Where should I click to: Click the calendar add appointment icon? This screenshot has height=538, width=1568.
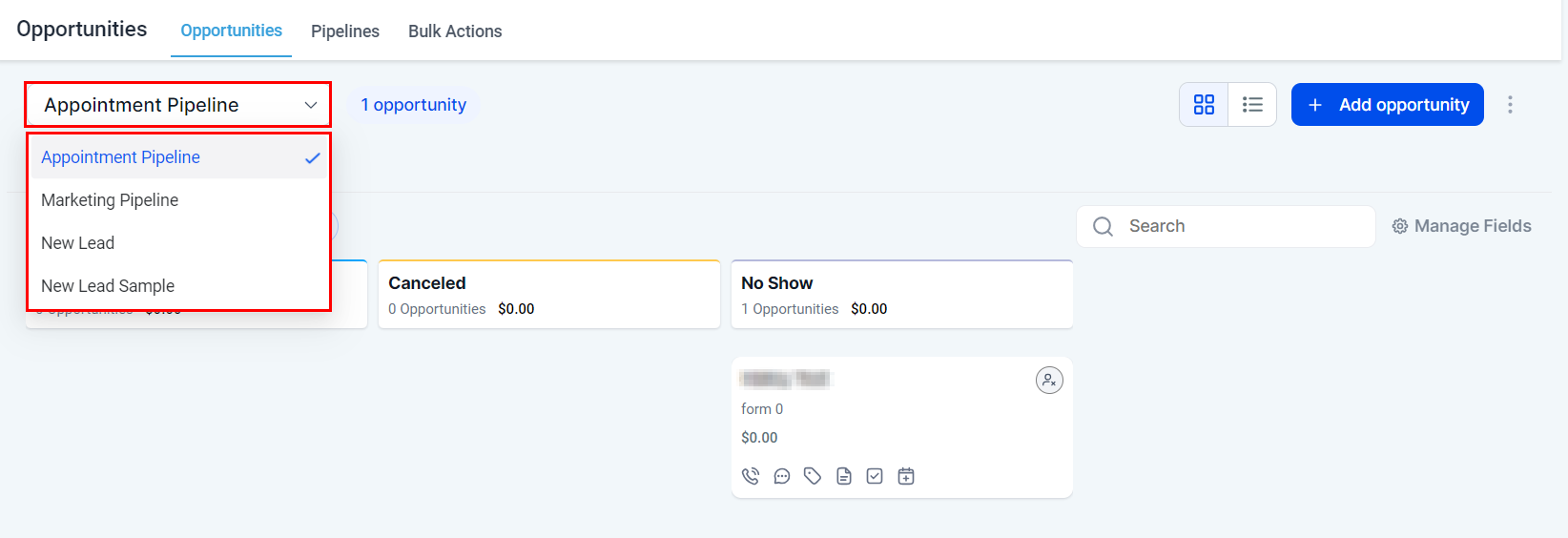click(906, 476)
